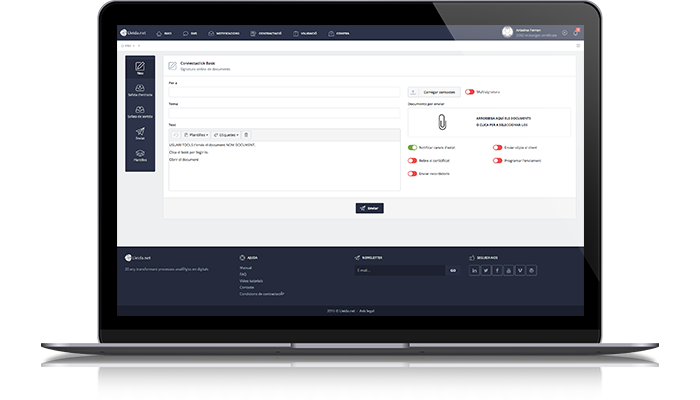Expand the Etiquetes dropdown in editor toolbar

226,134
